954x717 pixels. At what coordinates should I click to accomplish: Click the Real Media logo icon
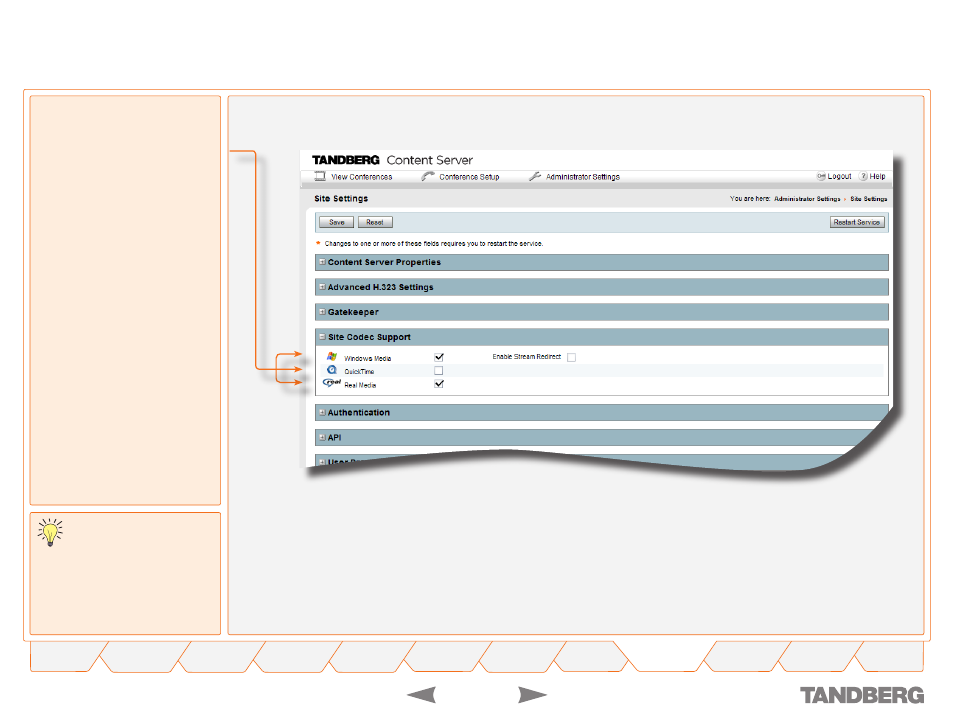332,383
